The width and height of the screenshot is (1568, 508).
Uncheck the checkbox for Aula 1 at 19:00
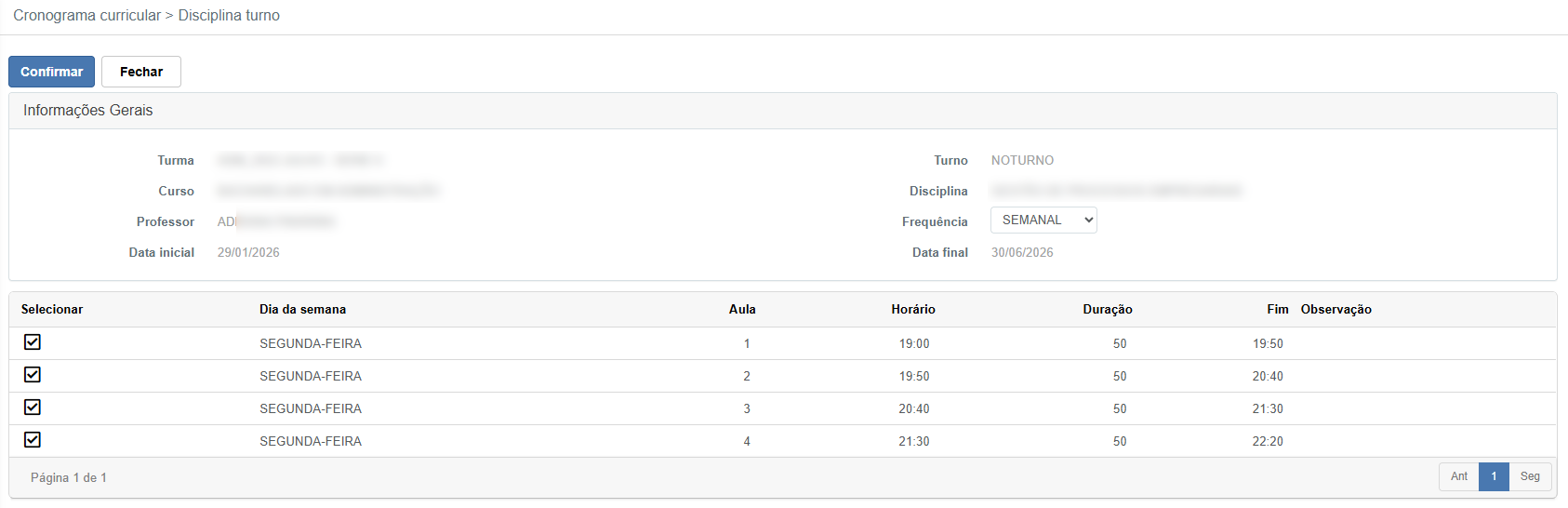33,342
